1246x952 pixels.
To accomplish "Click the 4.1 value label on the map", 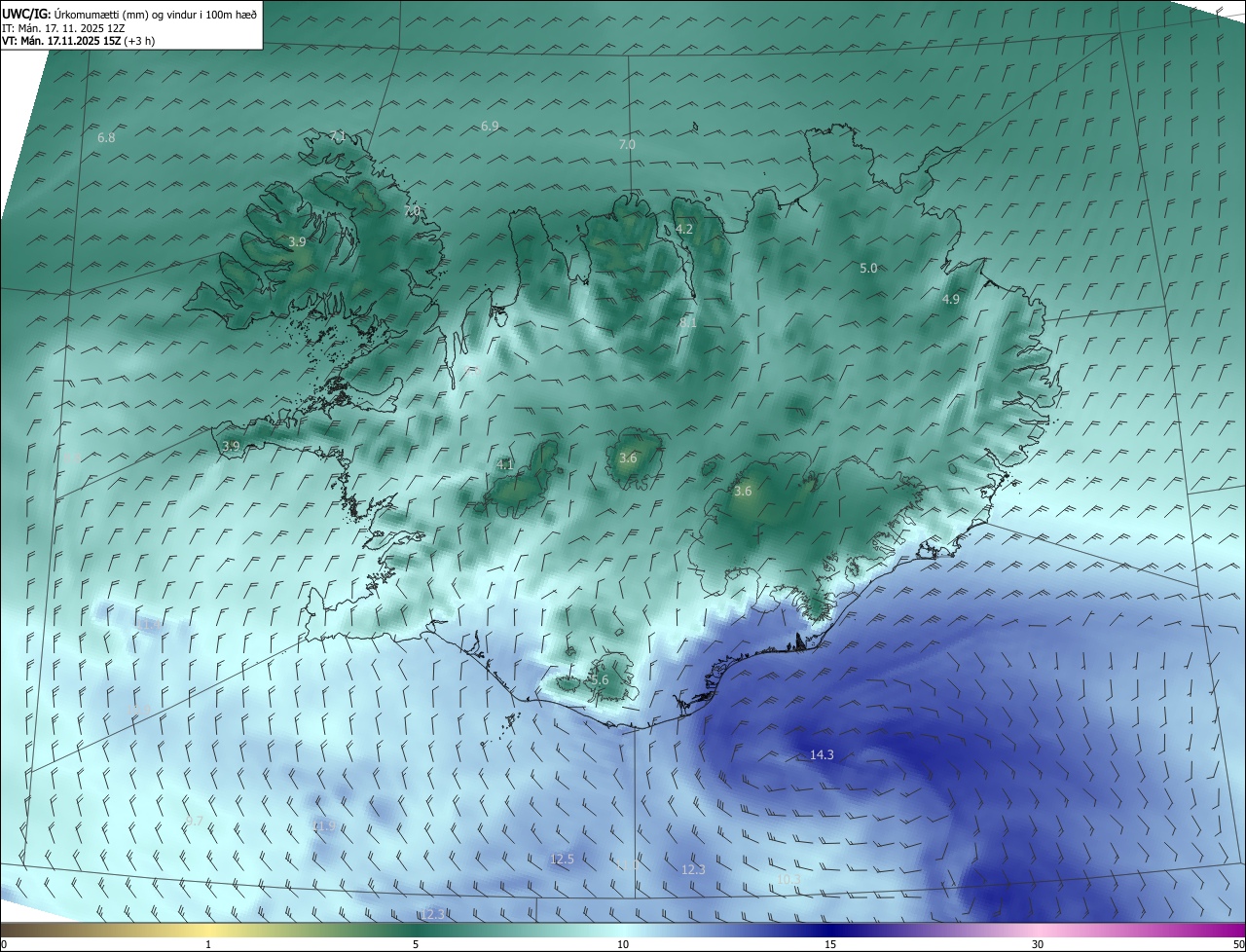I will (x=505, y=465).
